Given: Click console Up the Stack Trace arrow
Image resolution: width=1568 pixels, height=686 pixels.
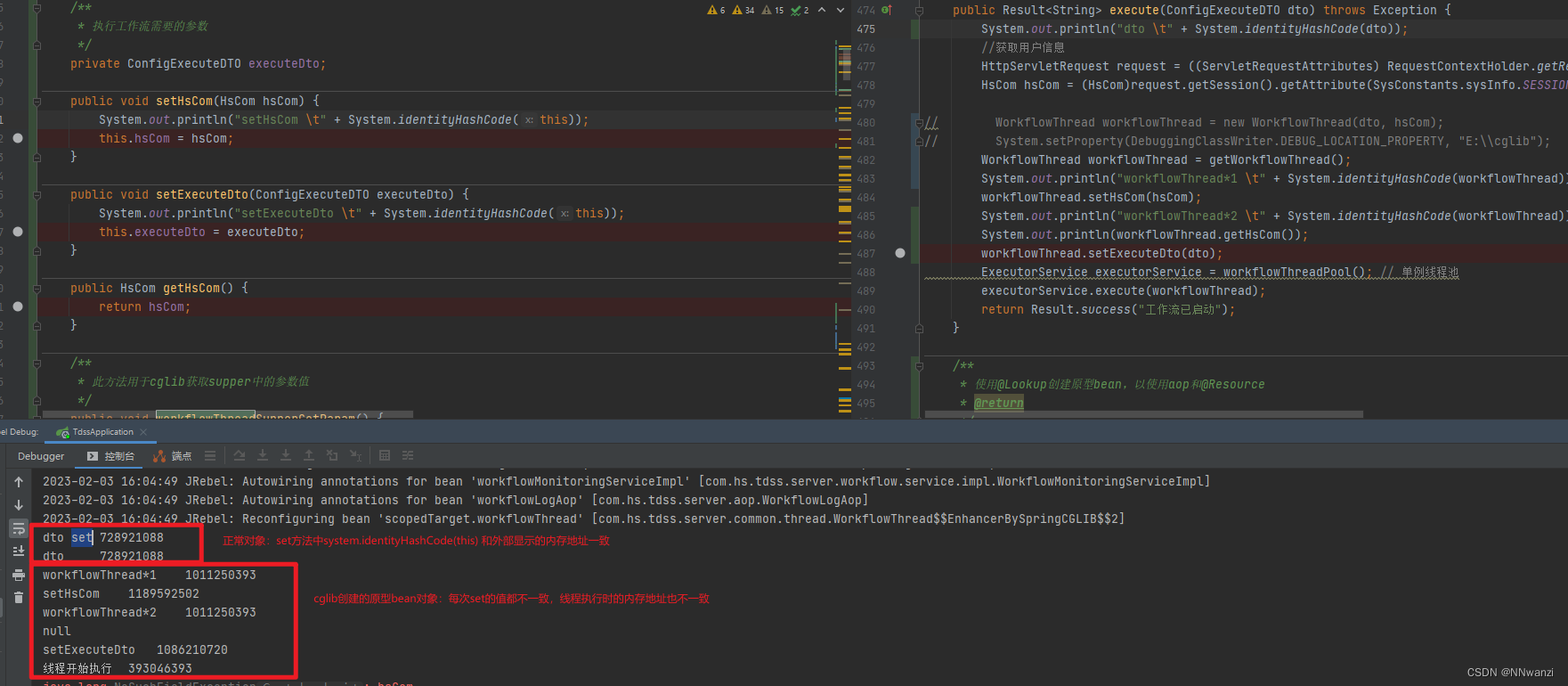Looking at the screenshot, I should [x=19, y=482].
